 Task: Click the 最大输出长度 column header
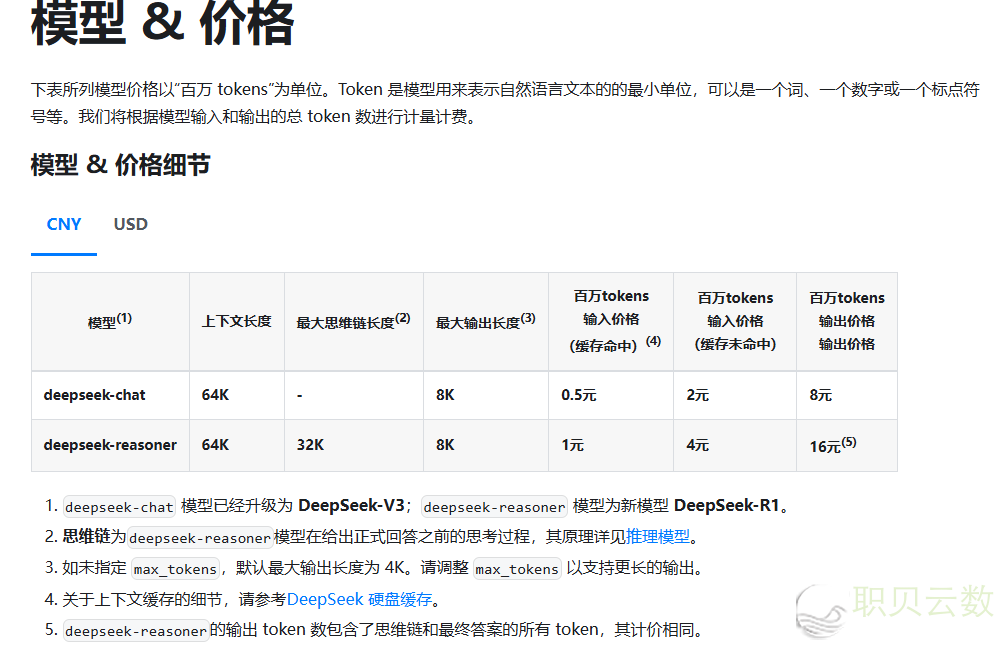[486, 322]
